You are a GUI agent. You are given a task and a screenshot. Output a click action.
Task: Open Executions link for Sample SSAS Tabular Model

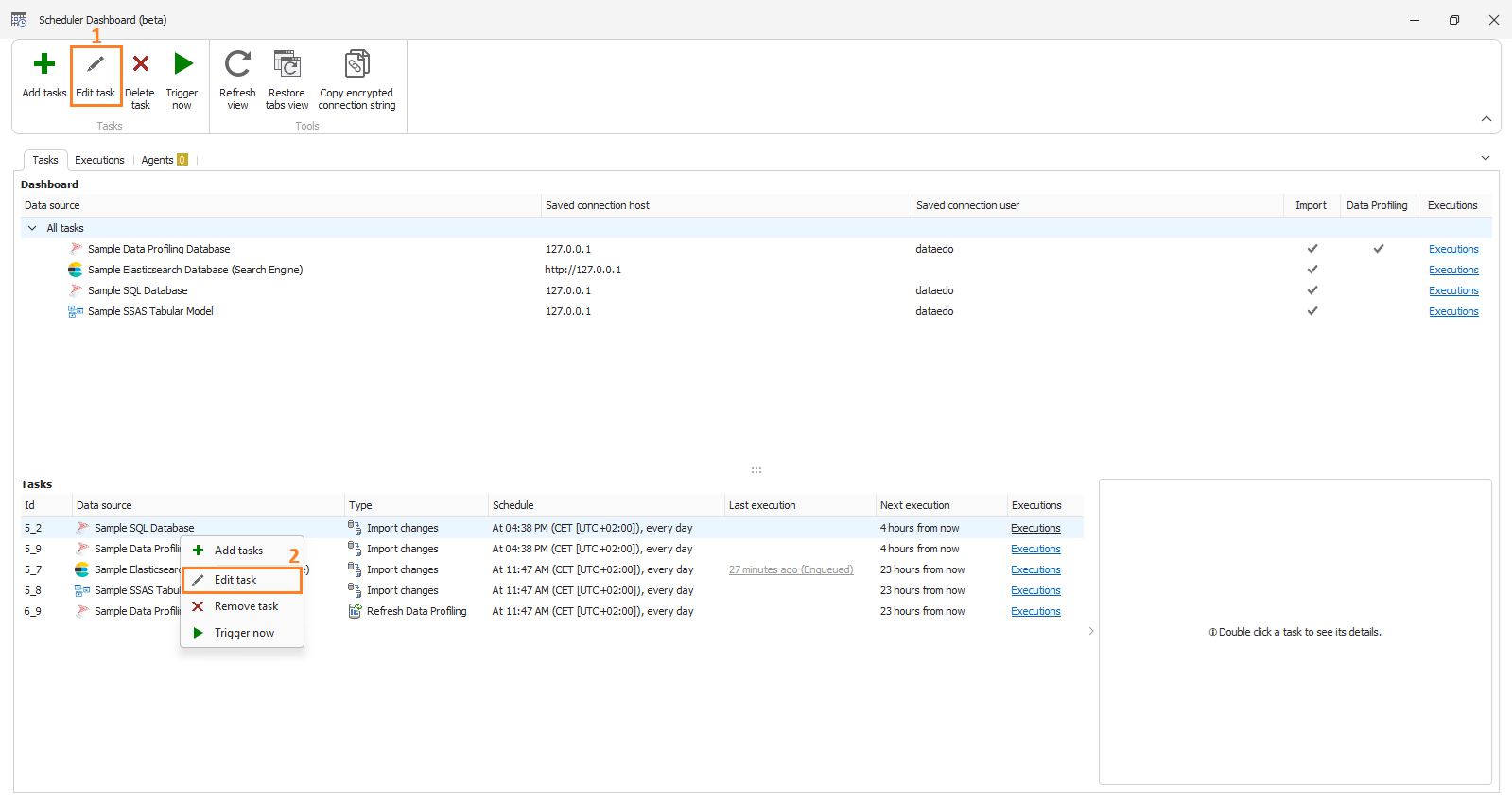pos(1453,311)
